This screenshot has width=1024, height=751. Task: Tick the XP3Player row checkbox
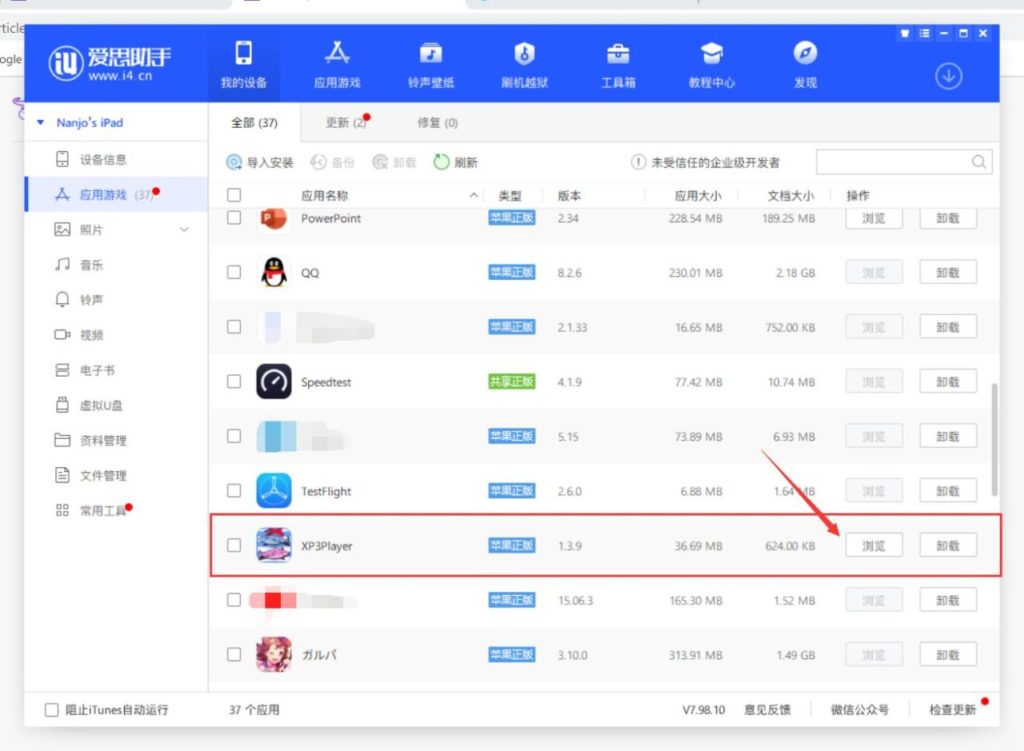point(234,545)
